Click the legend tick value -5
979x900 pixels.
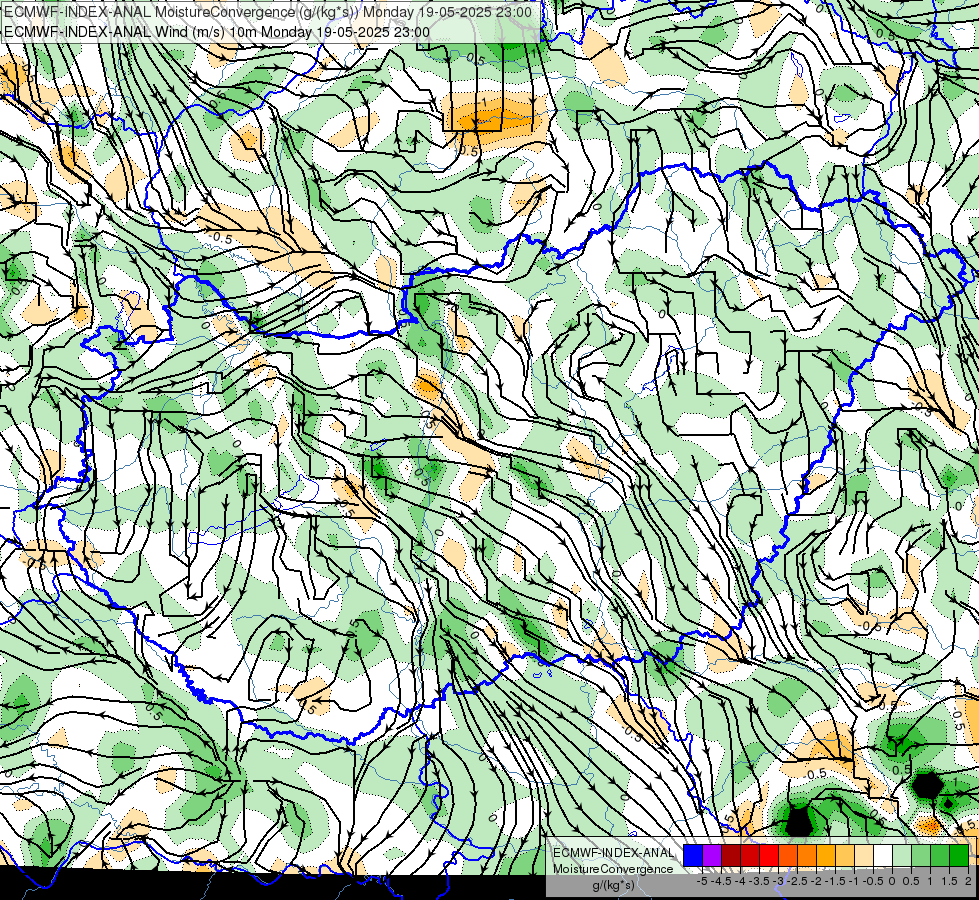(702, 881)
